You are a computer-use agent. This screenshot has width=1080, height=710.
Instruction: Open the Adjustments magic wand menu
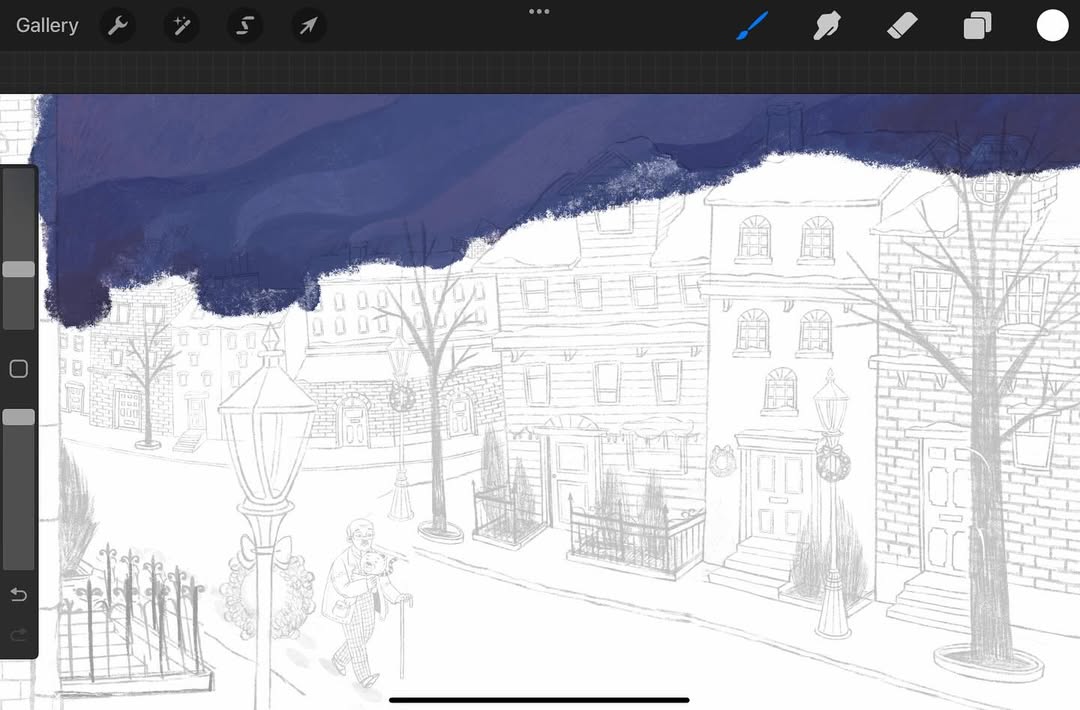coord(182,26)
